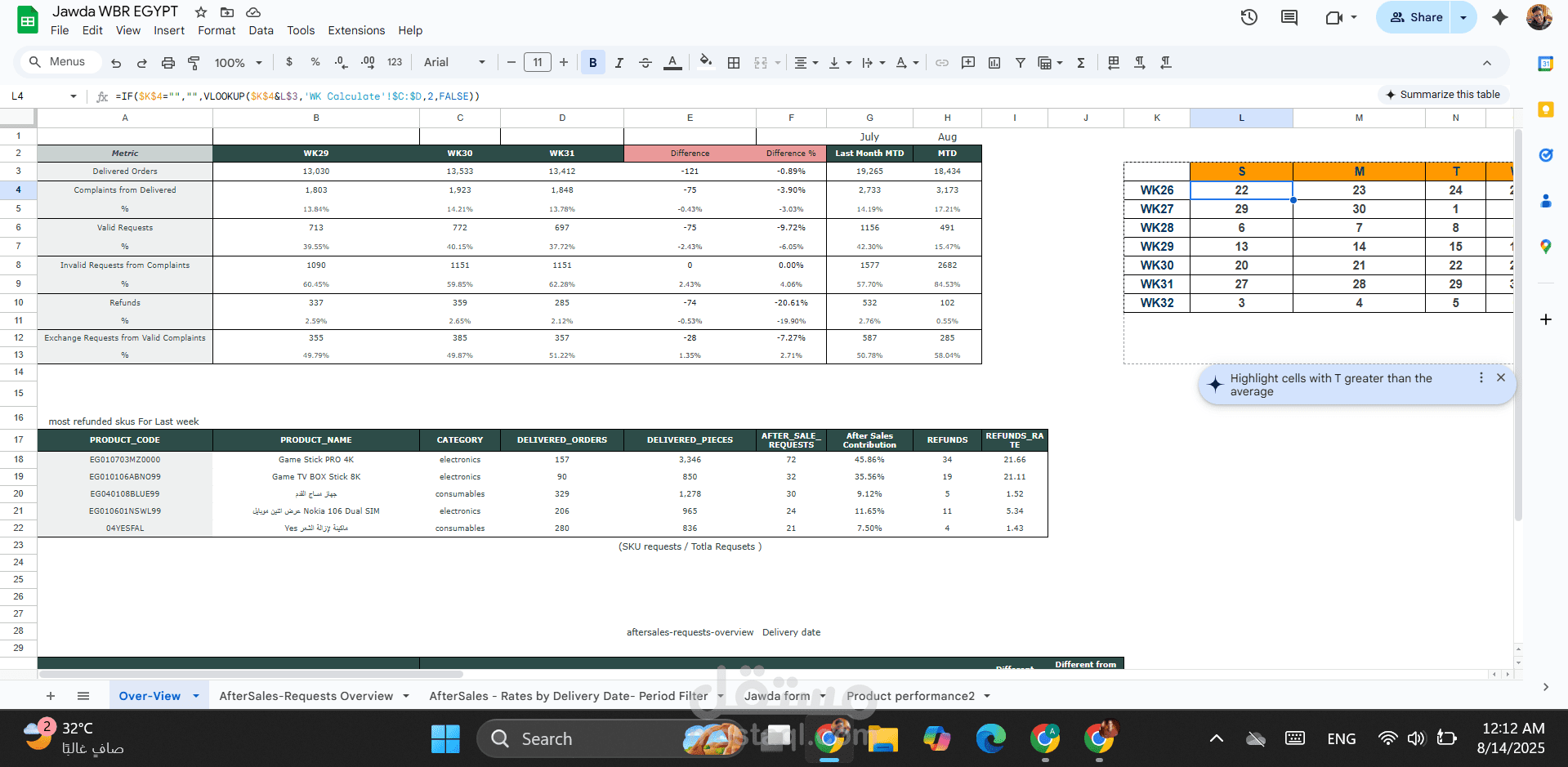Open the text color picker
This screenshot has height=767, width=1568.
(x=672, y=63)
